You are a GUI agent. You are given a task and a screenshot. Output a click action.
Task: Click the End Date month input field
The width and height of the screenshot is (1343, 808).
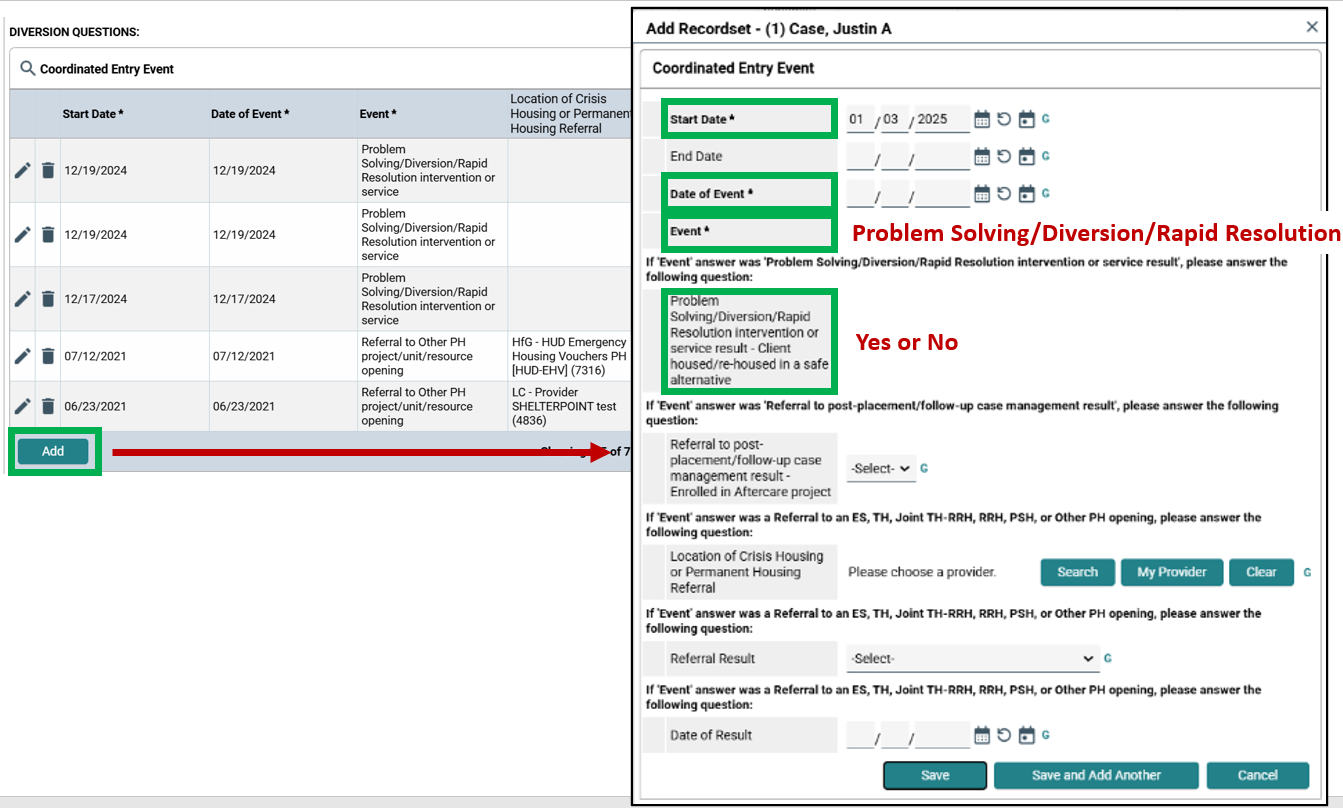pos(859,156)
